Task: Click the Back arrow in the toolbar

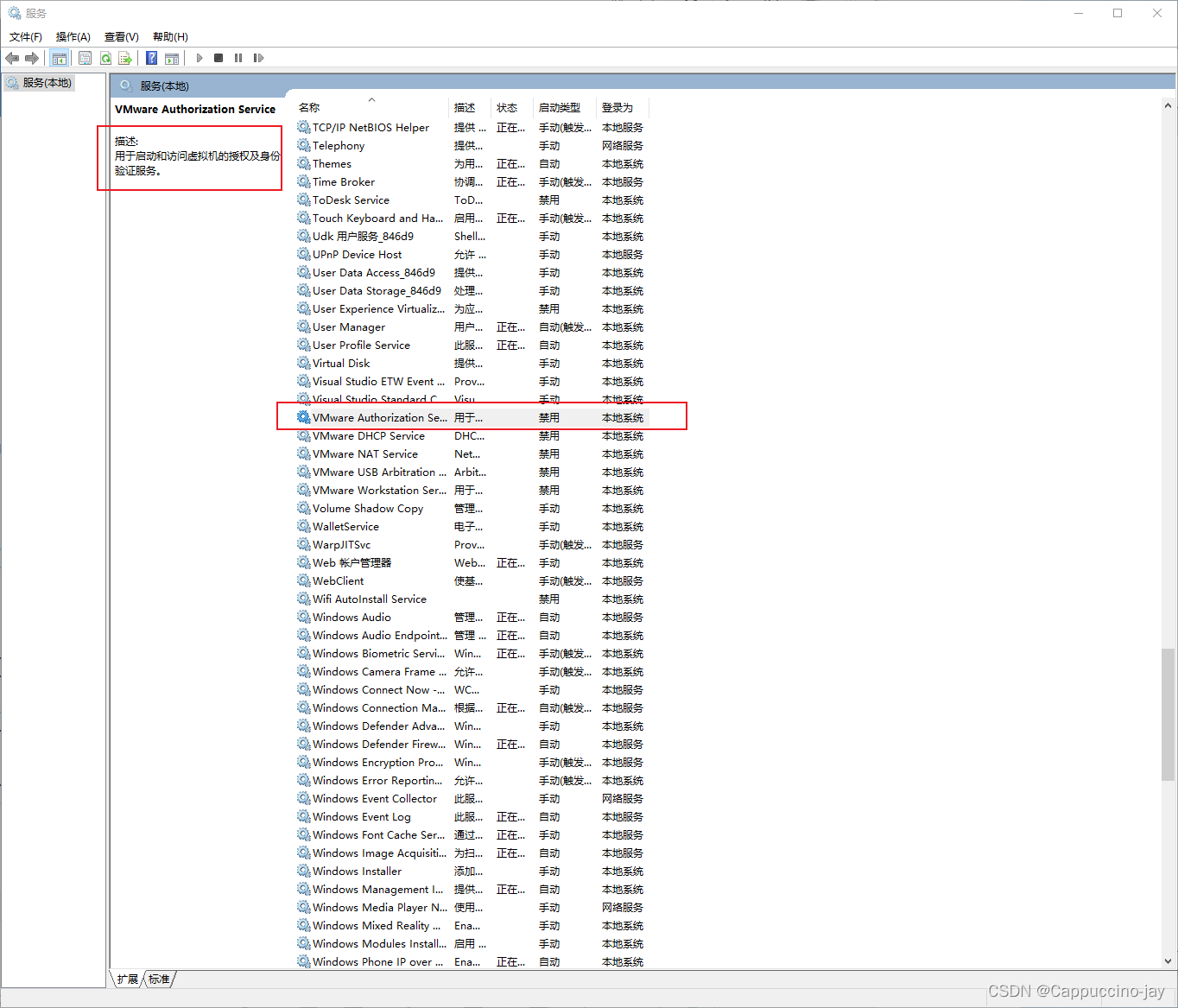Action: [12, 58]
